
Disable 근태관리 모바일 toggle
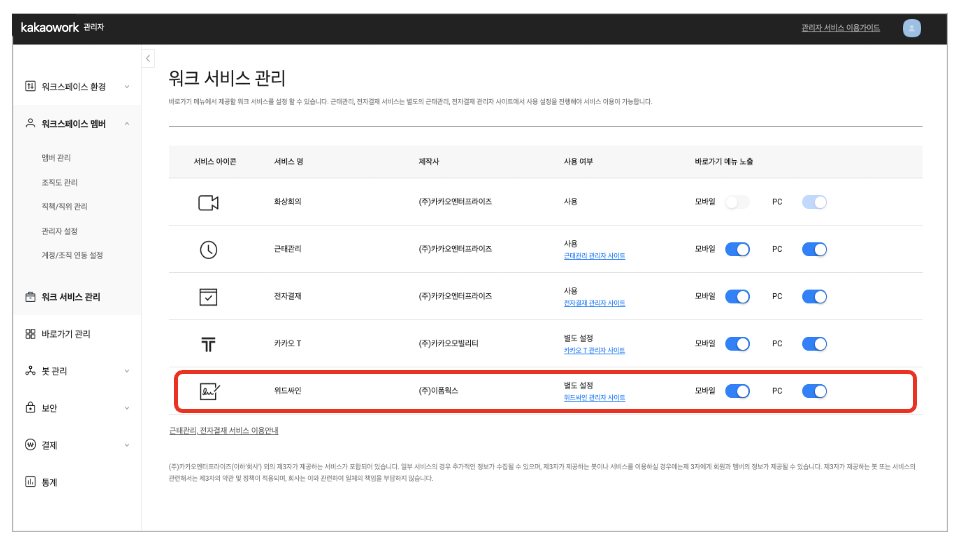[x=737, y=249]
